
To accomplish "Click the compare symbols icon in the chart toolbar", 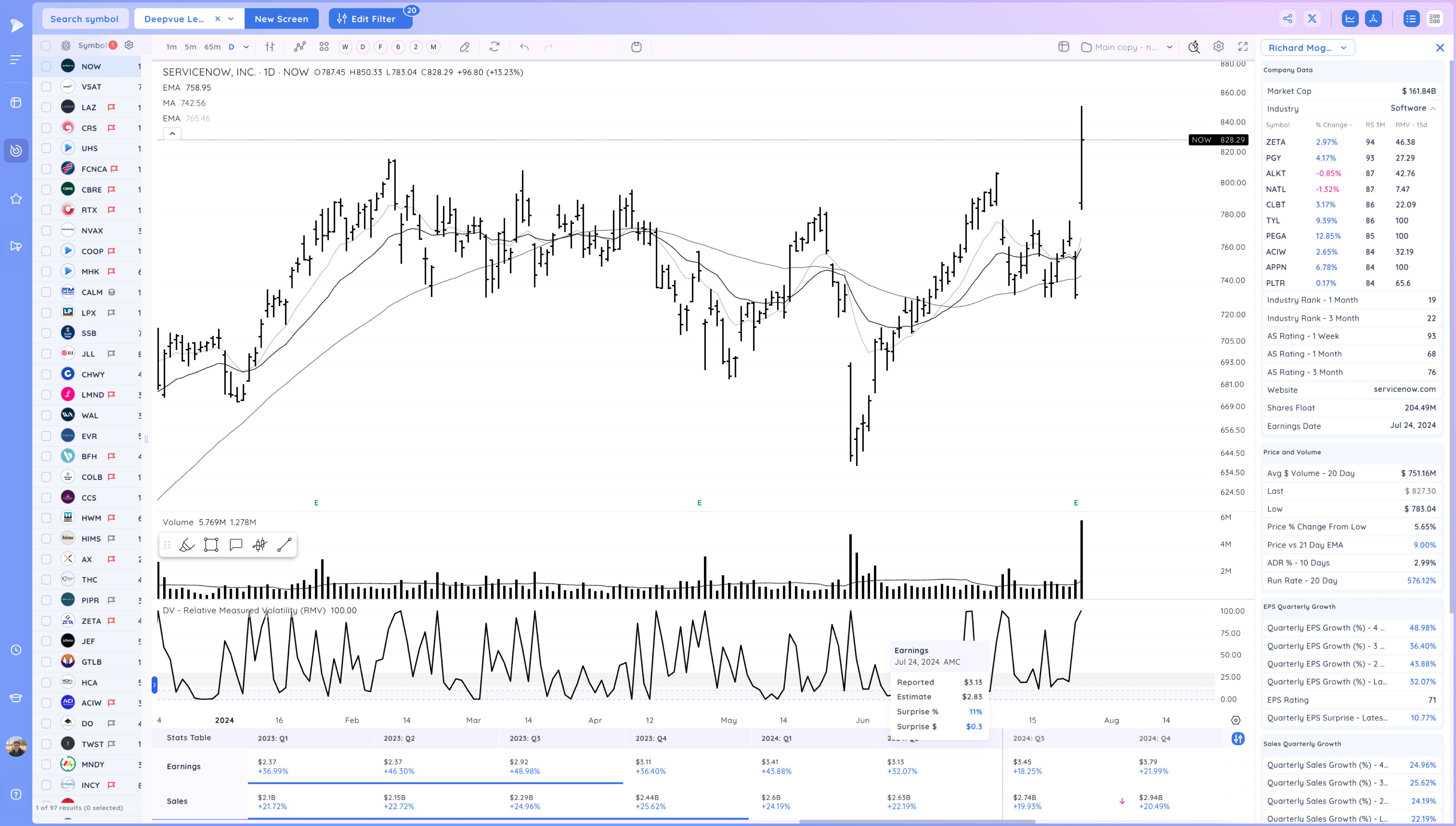I will pyautogui.click(x=299, y=47).
